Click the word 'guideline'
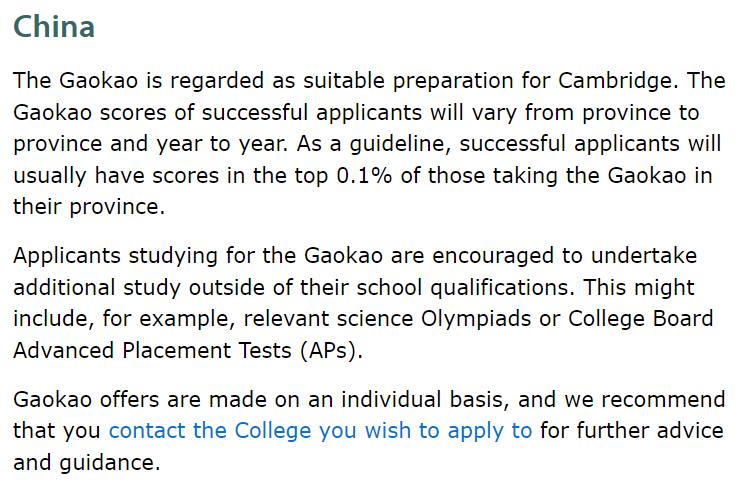 [400, 144]
